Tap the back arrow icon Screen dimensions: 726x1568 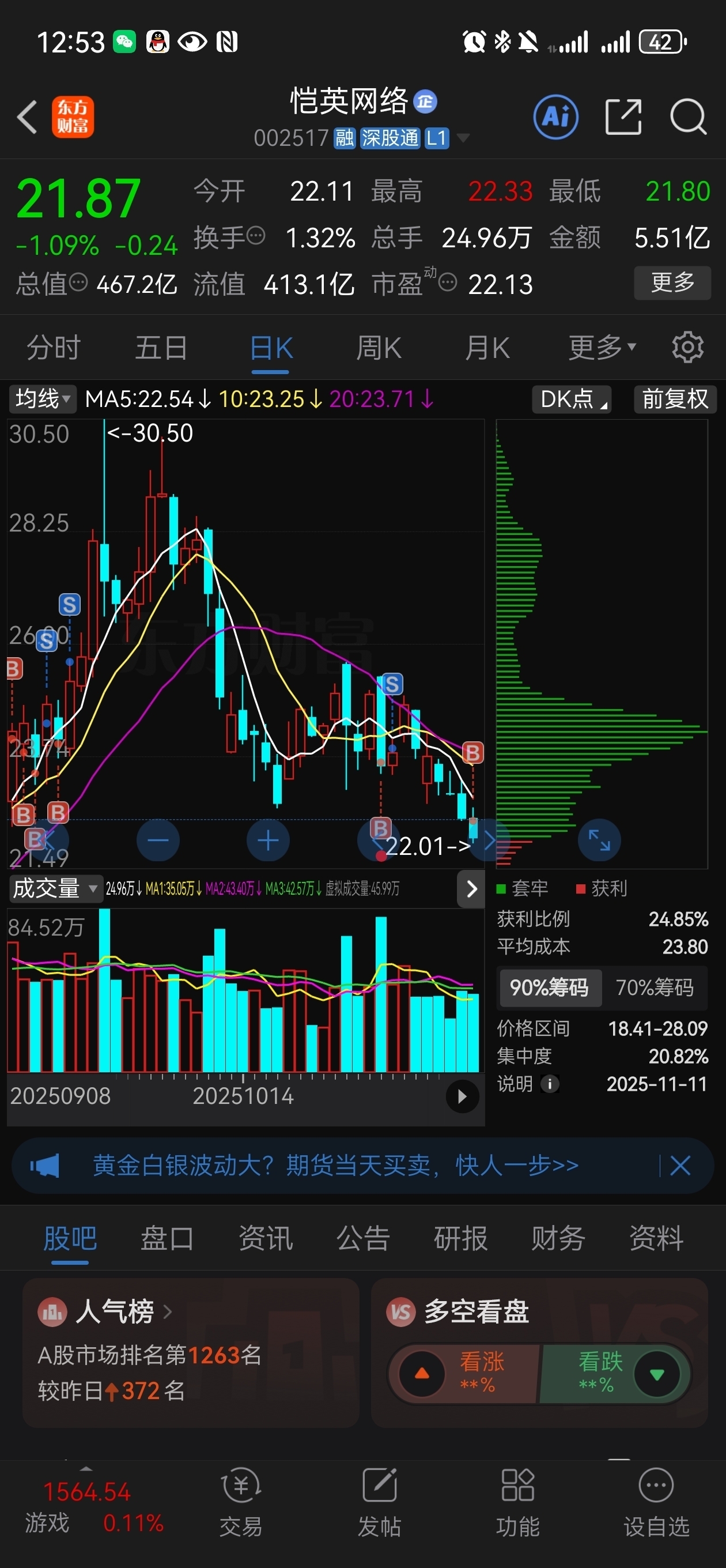click(x=28, y=117)
